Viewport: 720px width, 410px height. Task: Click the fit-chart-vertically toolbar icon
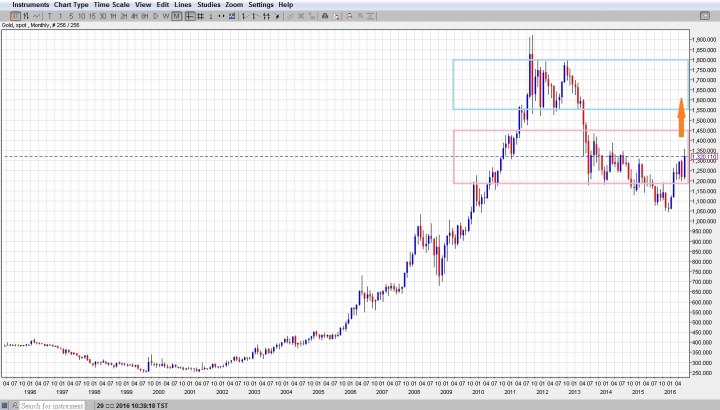371,16
